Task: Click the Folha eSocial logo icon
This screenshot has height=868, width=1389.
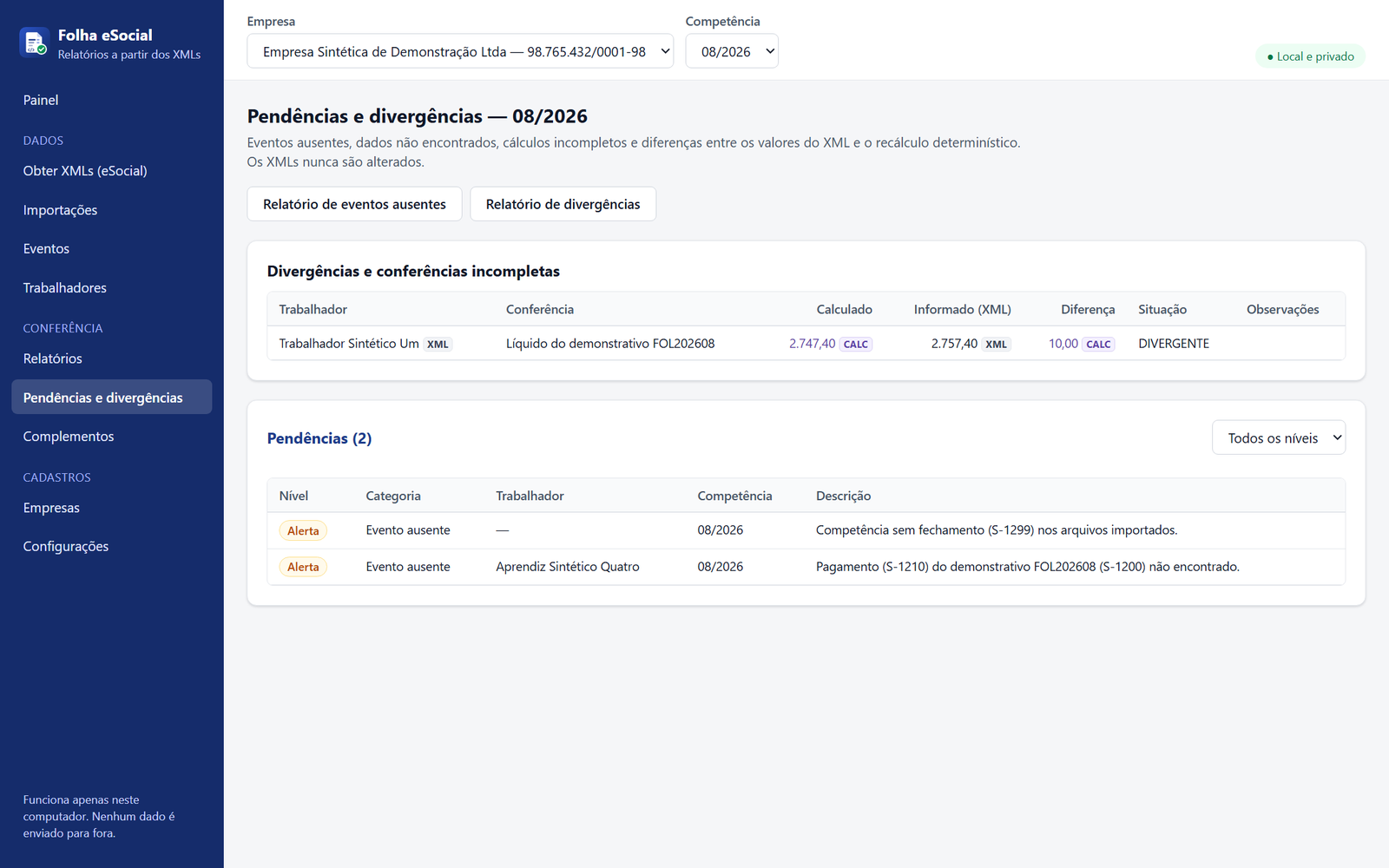Action: (34, 42)
